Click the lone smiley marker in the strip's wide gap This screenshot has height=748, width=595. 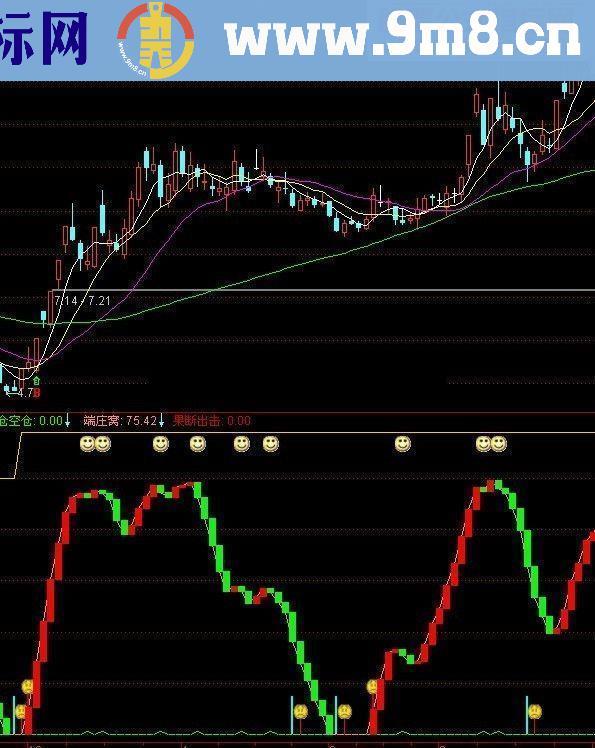click(403, 444)
